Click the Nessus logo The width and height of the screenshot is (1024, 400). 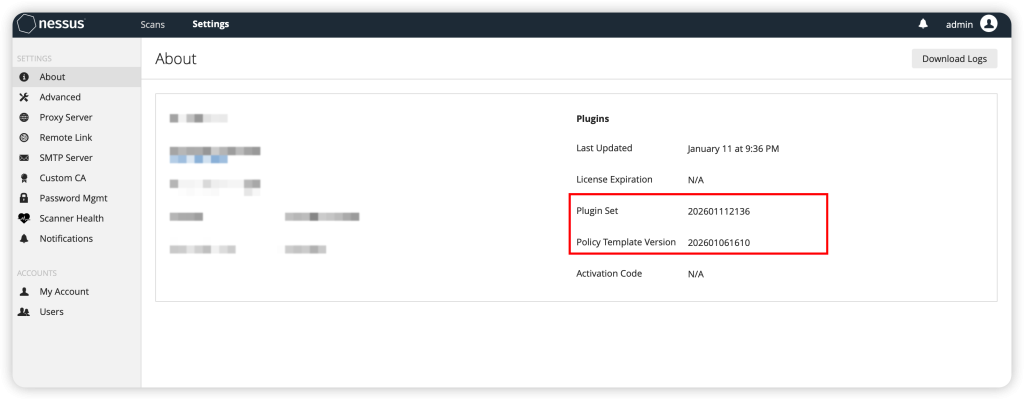(x=51, y=24)
